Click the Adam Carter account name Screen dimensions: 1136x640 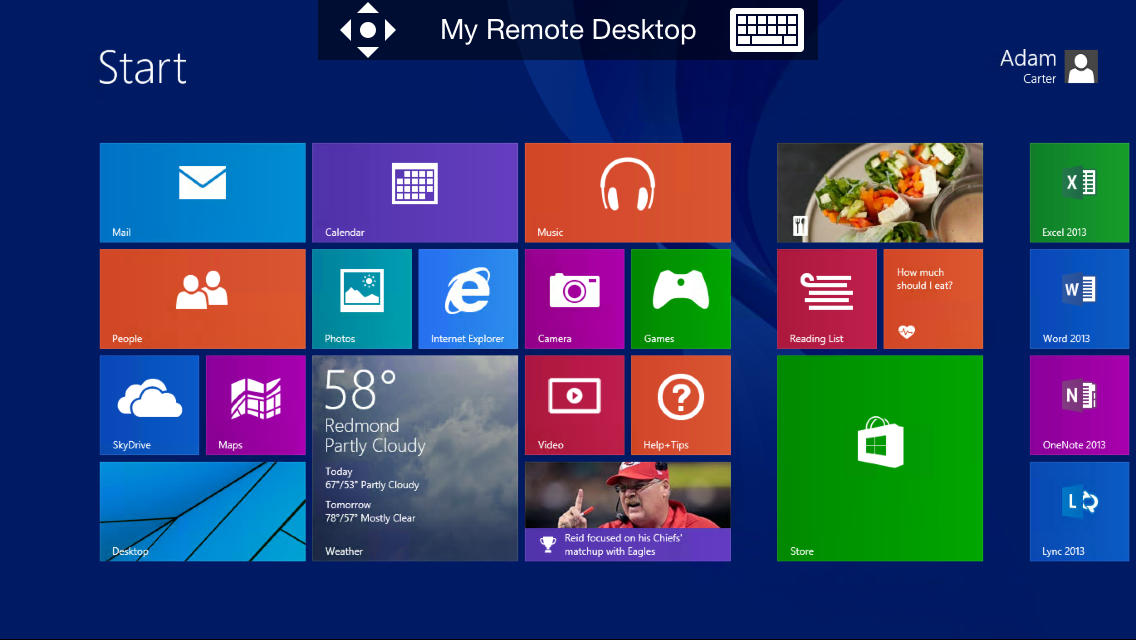pos(1027,66)
